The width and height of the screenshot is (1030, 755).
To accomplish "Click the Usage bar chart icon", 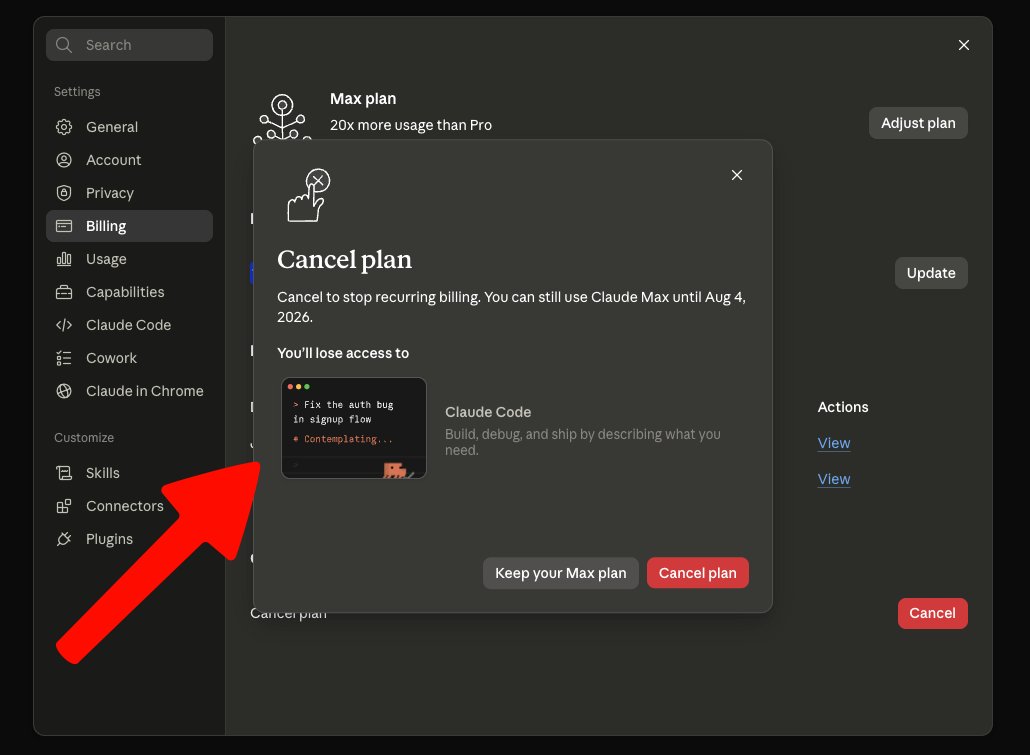I will (64, 259).
